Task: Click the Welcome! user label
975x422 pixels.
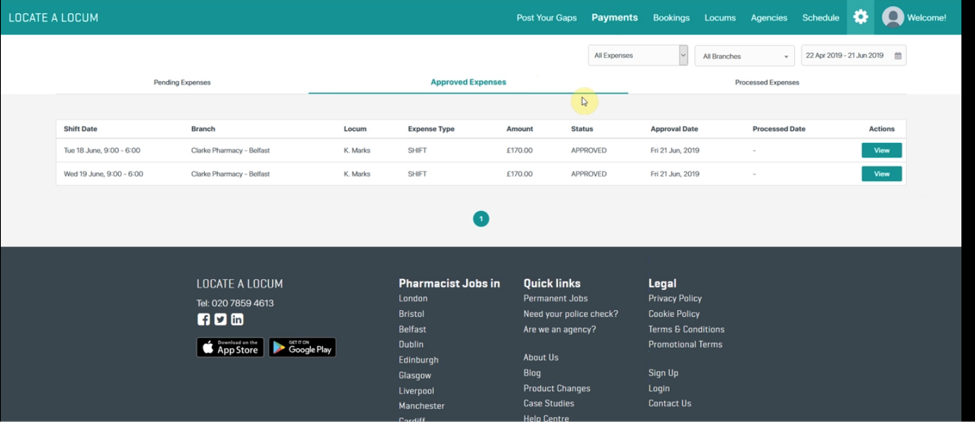Action: 926,17
